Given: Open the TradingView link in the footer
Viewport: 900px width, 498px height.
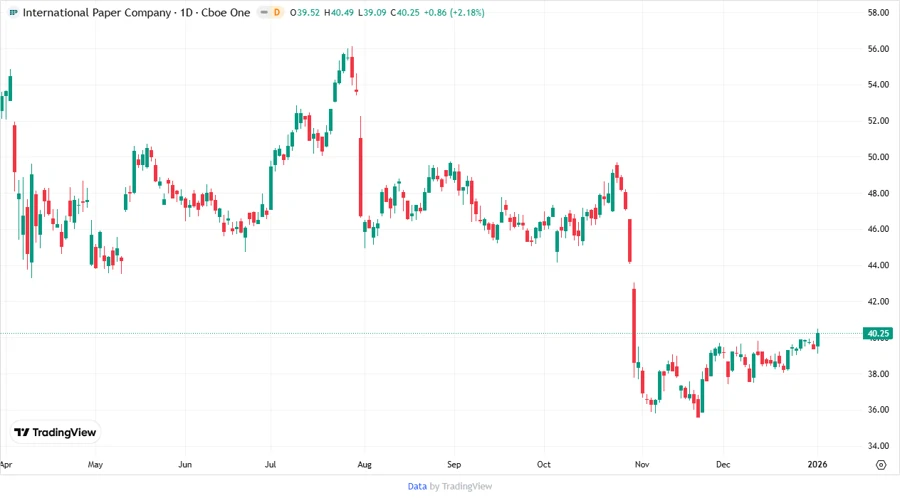Looking at the screenshot, I should click(x=467, y=487).
